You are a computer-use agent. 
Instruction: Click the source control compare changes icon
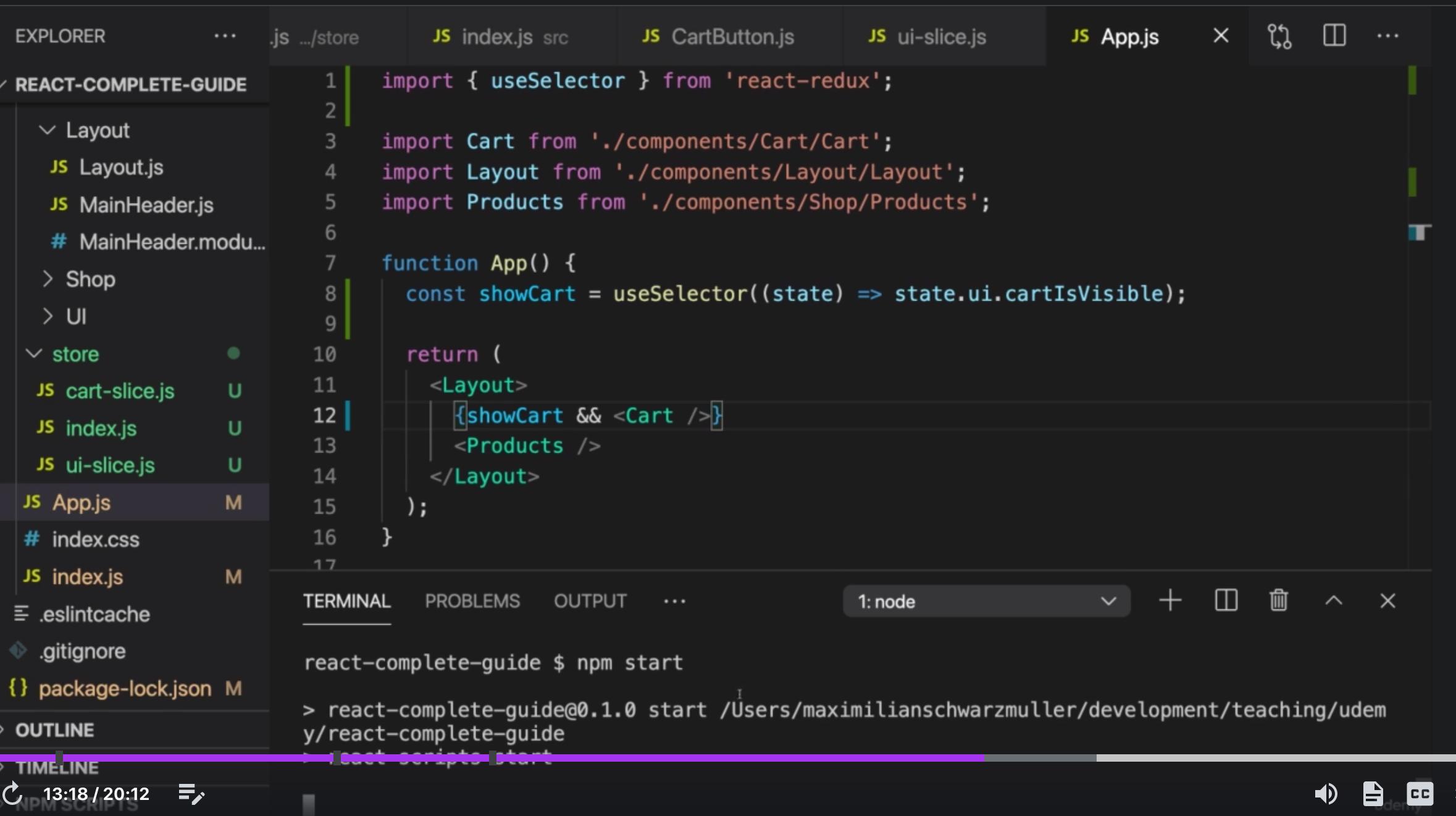1279,36
